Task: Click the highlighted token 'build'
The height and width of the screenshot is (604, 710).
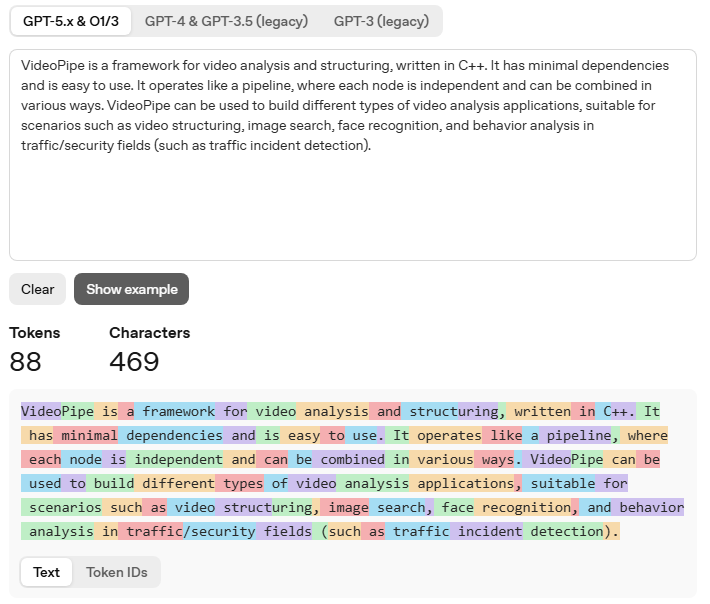Action: pyautogui.click(x=110, y=483)
